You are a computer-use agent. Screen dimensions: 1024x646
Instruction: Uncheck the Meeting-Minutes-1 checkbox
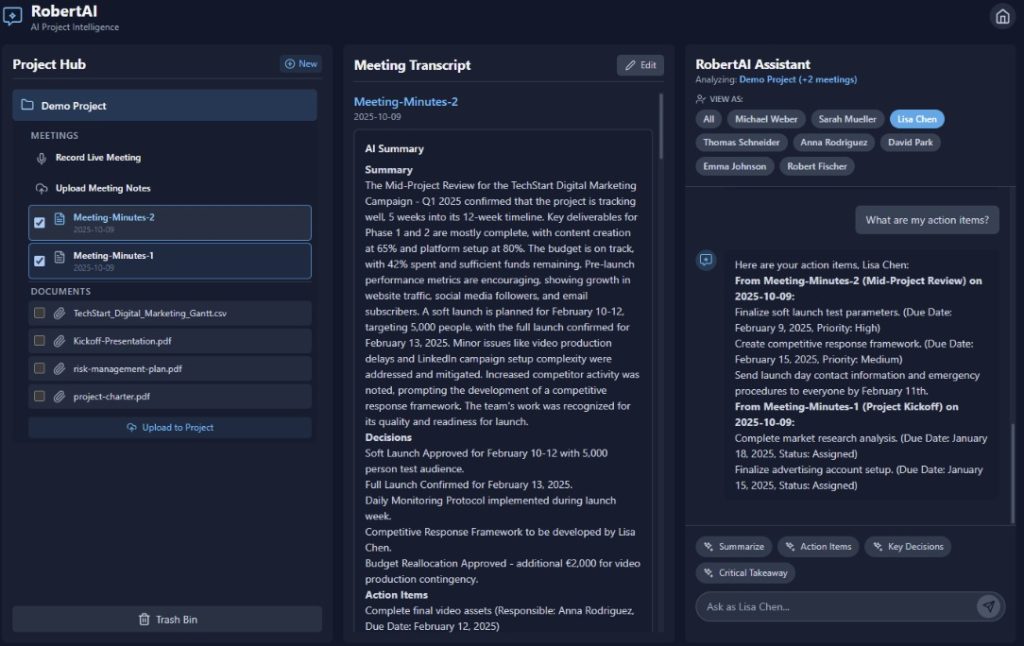39,261
